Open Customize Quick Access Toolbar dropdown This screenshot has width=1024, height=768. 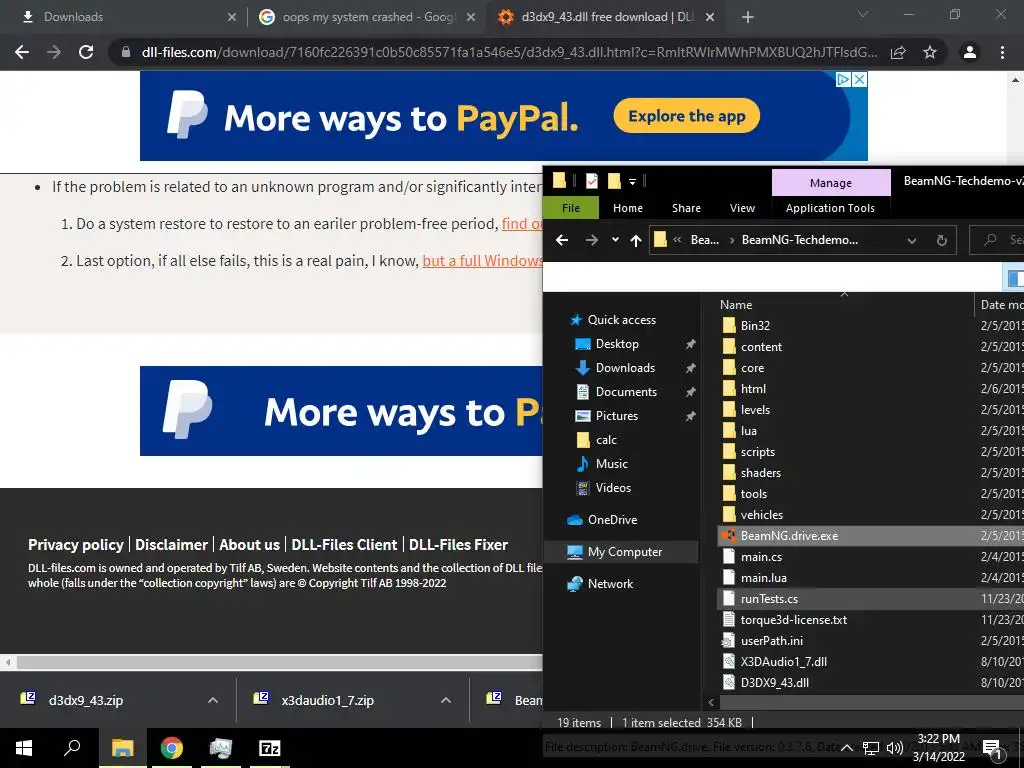632,182
